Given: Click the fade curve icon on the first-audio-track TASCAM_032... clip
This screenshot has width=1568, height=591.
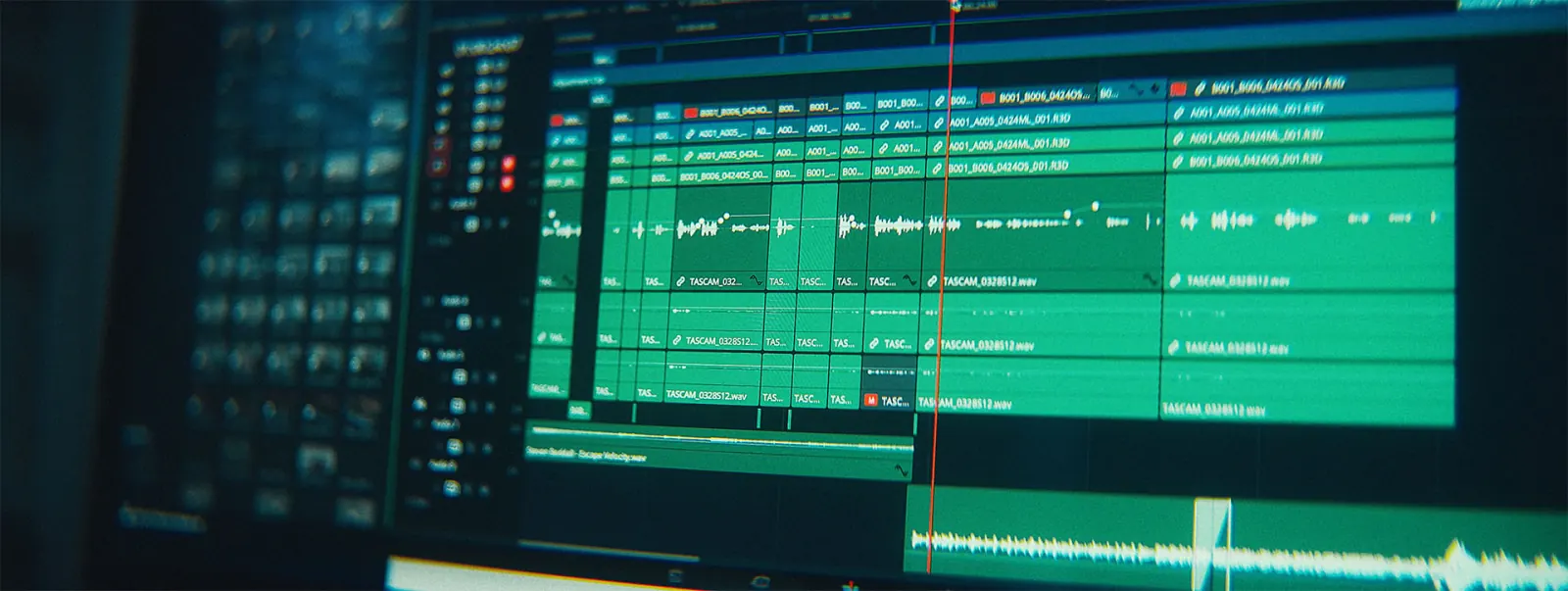Looking at the screenshot, I should 756,281.
